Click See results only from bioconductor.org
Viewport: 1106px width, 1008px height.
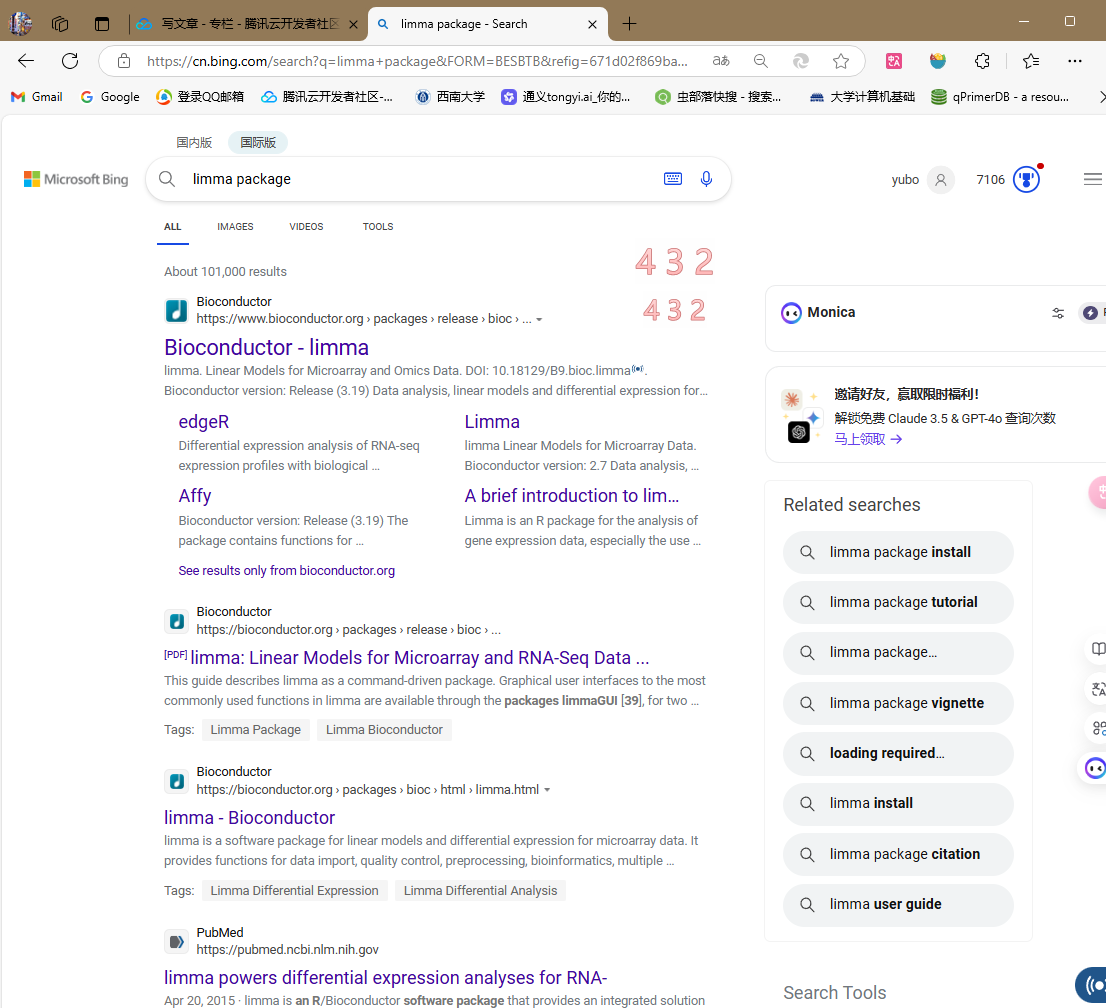point(286,571)
